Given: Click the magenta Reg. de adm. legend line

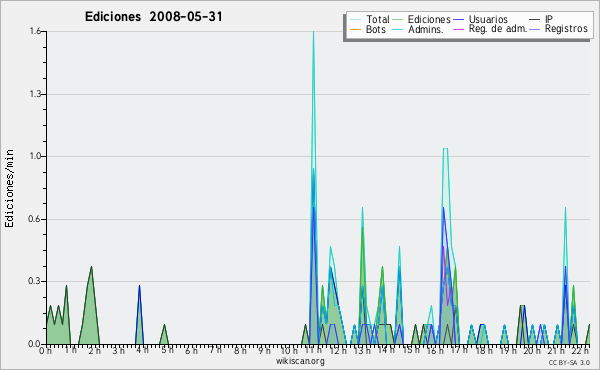Looking at the screenshot, I should [x=458, y=29].
